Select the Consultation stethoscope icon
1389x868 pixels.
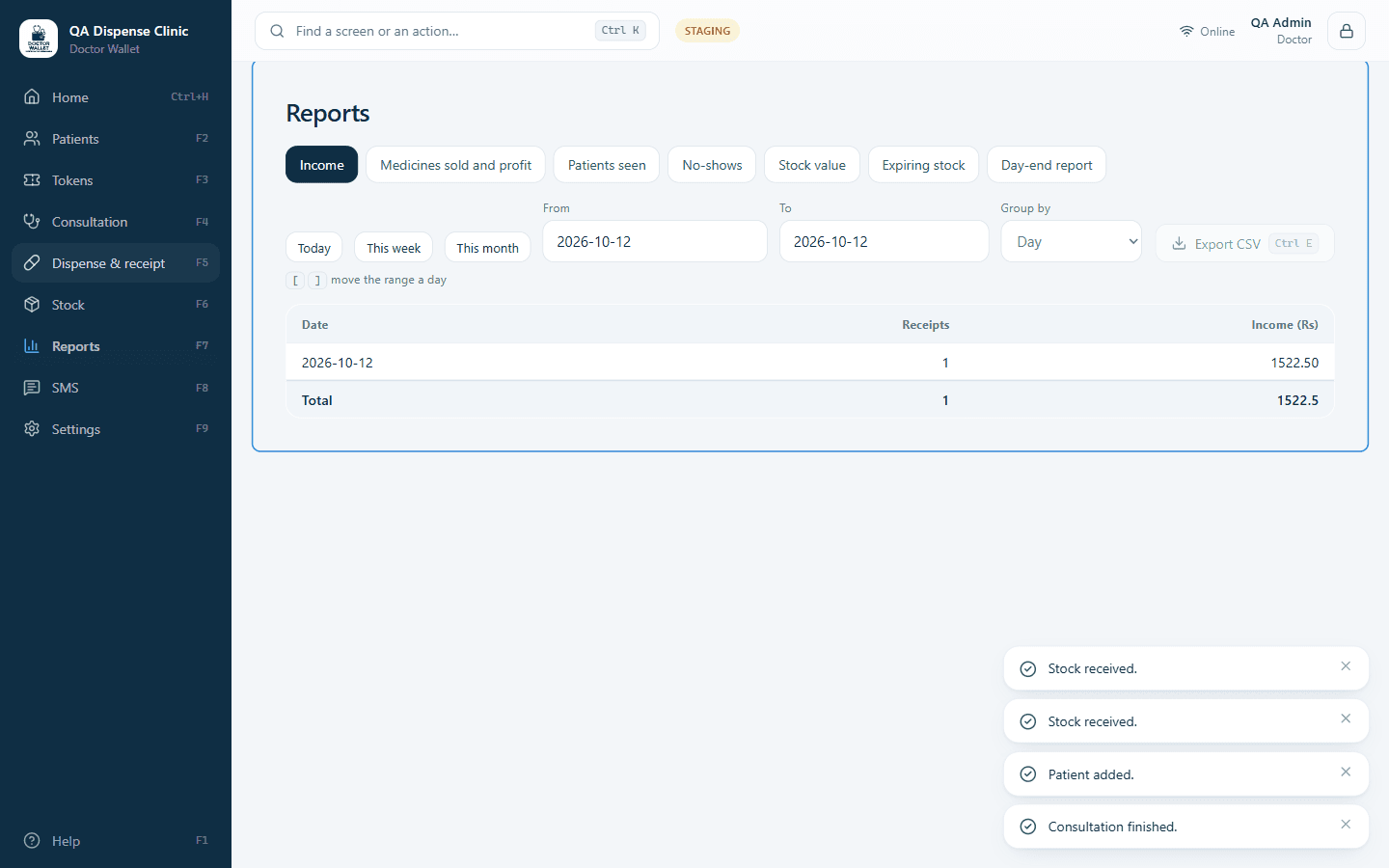32,222
